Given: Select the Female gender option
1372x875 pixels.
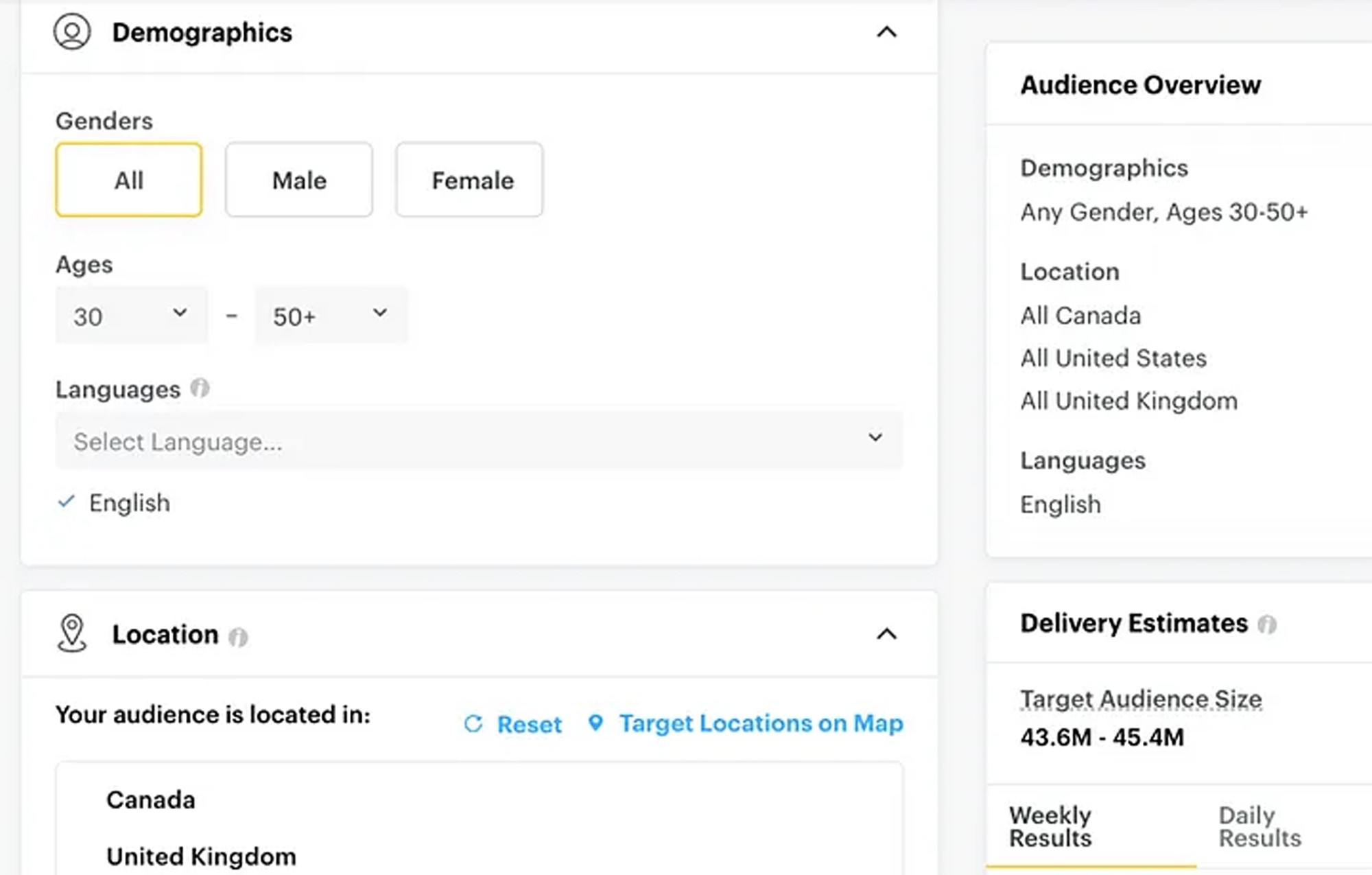Looking at the screenshot, I should [469, 180].
